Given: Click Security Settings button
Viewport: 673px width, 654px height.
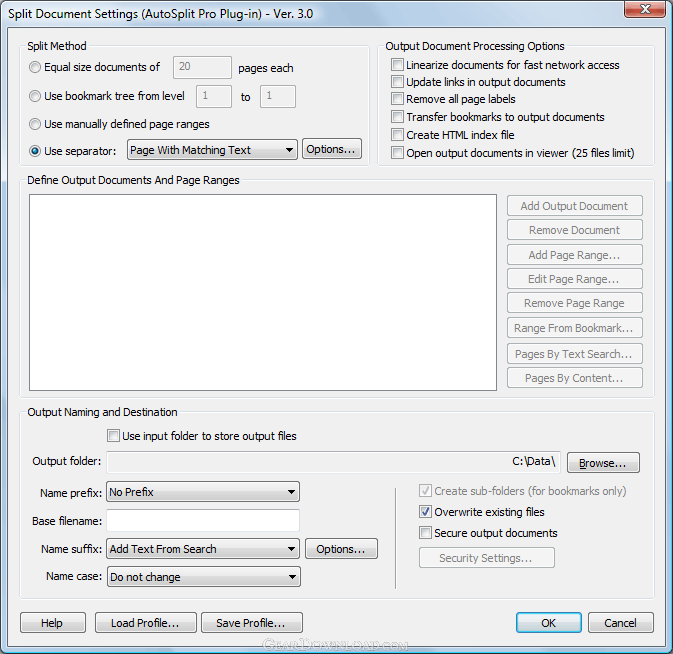Looking at the screenshot, I should [487, 558].
